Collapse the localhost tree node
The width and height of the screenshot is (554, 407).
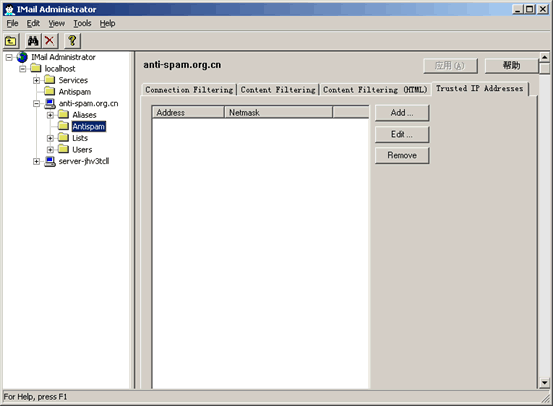point(23,69)
